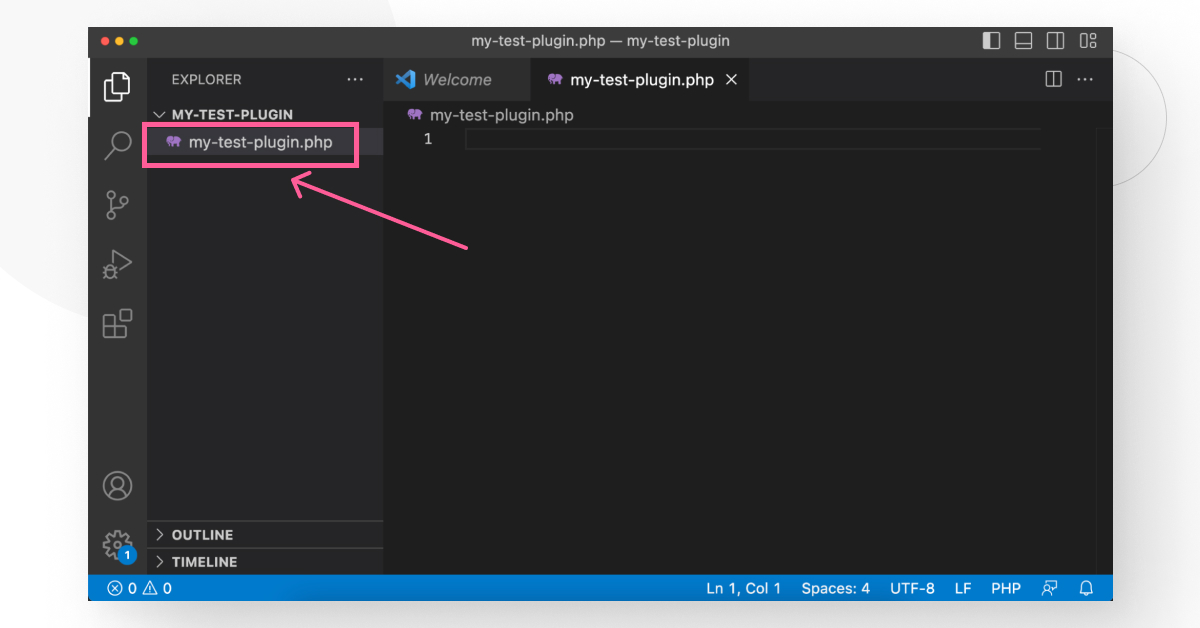Open the Extensions view
Image resolution: width=1200 pixels, height=628 pixels.
click(117, 324)
